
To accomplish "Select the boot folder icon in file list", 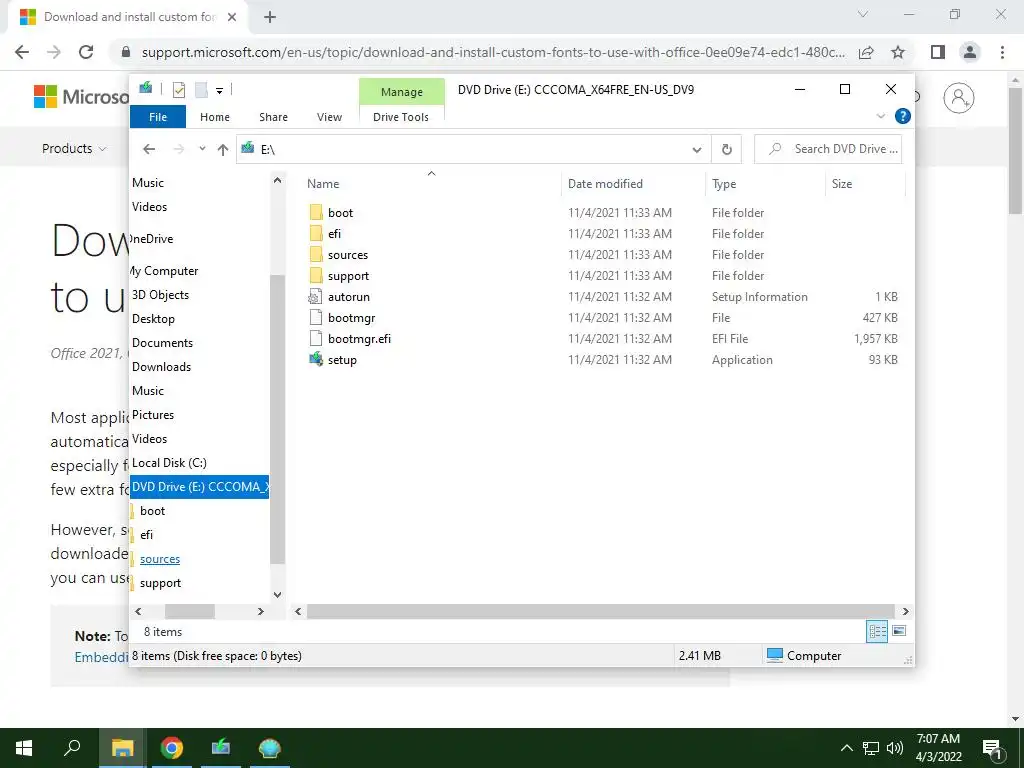I will tap(315, 212).
